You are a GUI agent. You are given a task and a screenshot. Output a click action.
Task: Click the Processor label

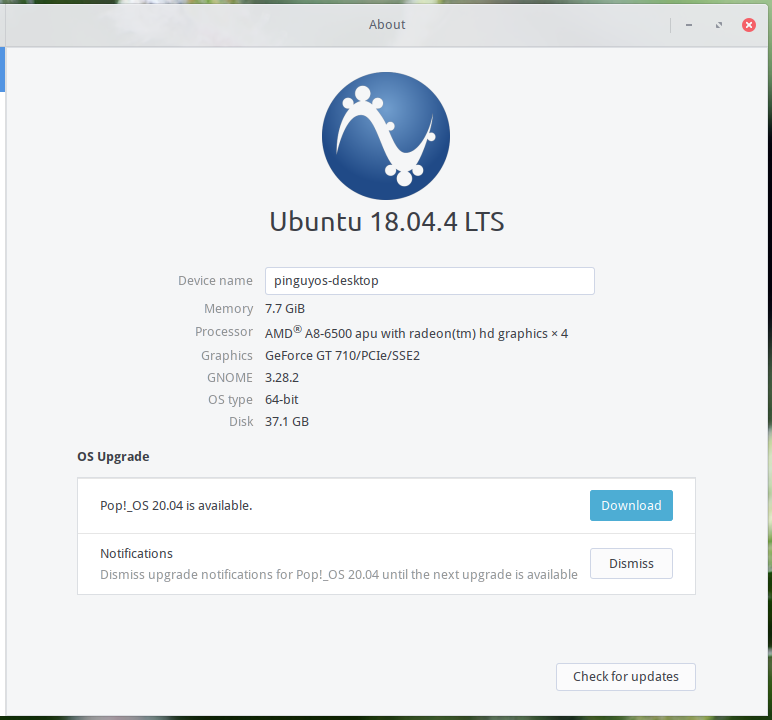tap(224, 332)
